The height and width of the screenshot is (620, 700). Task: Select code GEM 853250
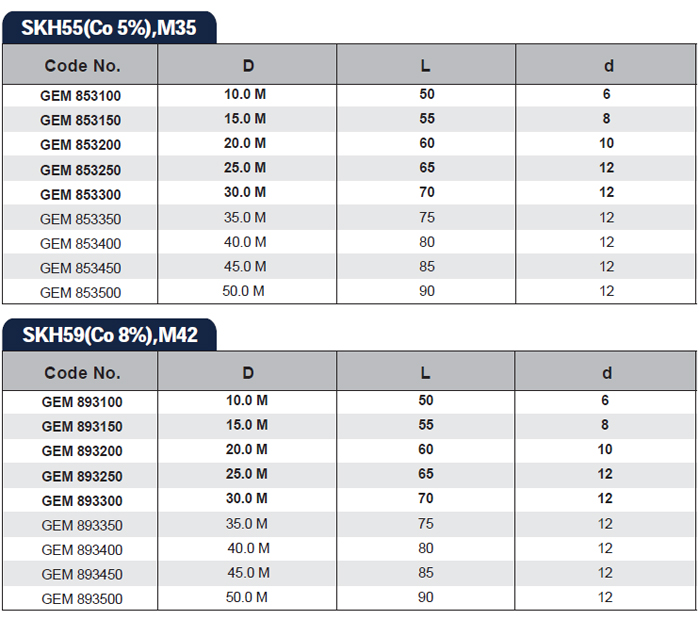[82, 170]
